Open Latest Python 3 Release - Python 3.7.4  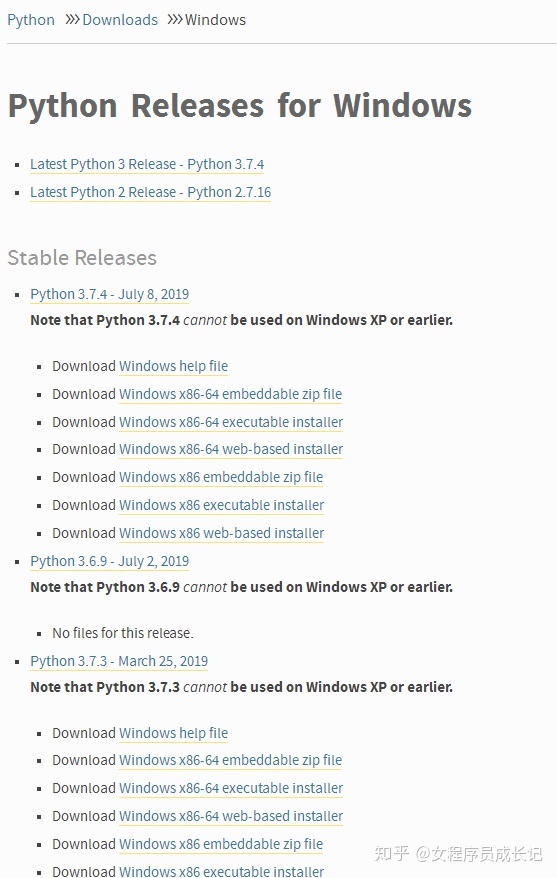[x=147, y=164]
